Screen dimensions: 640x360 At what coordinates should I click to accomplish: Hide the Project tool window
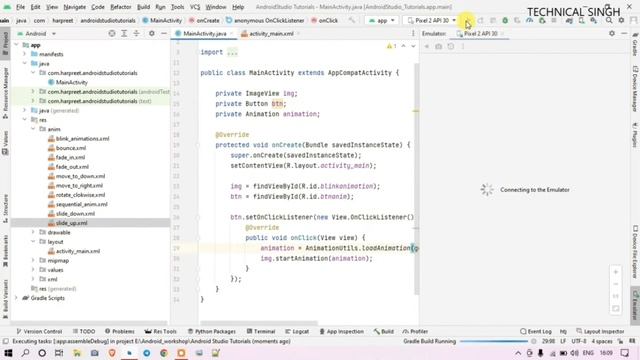point(164,33)
